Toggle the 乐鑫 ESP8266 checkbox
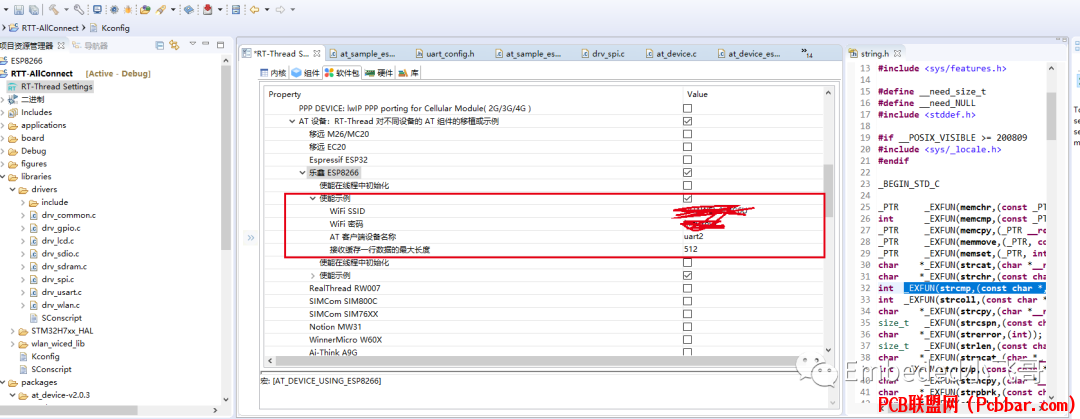Image resolution: width=1080 pixels, height=419 pixels. [687, 172]
